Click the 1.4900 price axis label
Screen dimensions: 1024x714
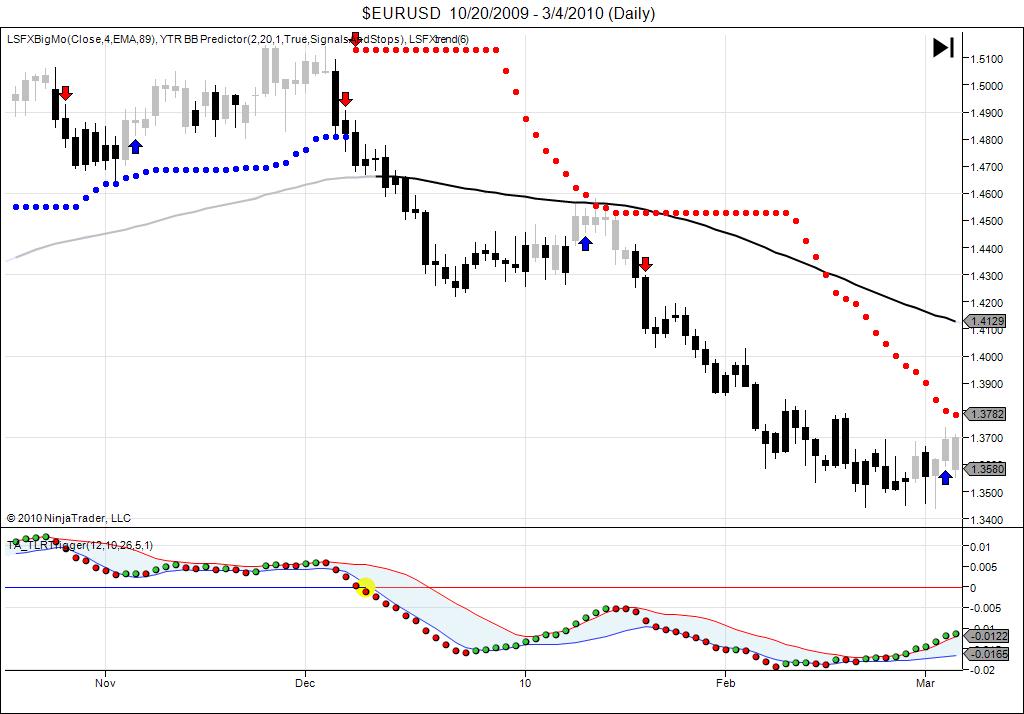[987, 113]
